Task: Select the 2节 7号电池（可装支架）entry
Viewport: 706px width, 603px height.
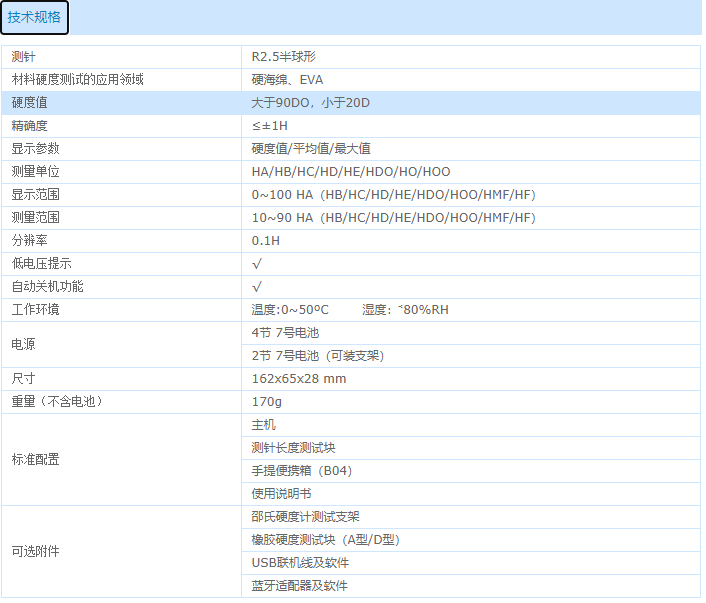Action: 317,355
